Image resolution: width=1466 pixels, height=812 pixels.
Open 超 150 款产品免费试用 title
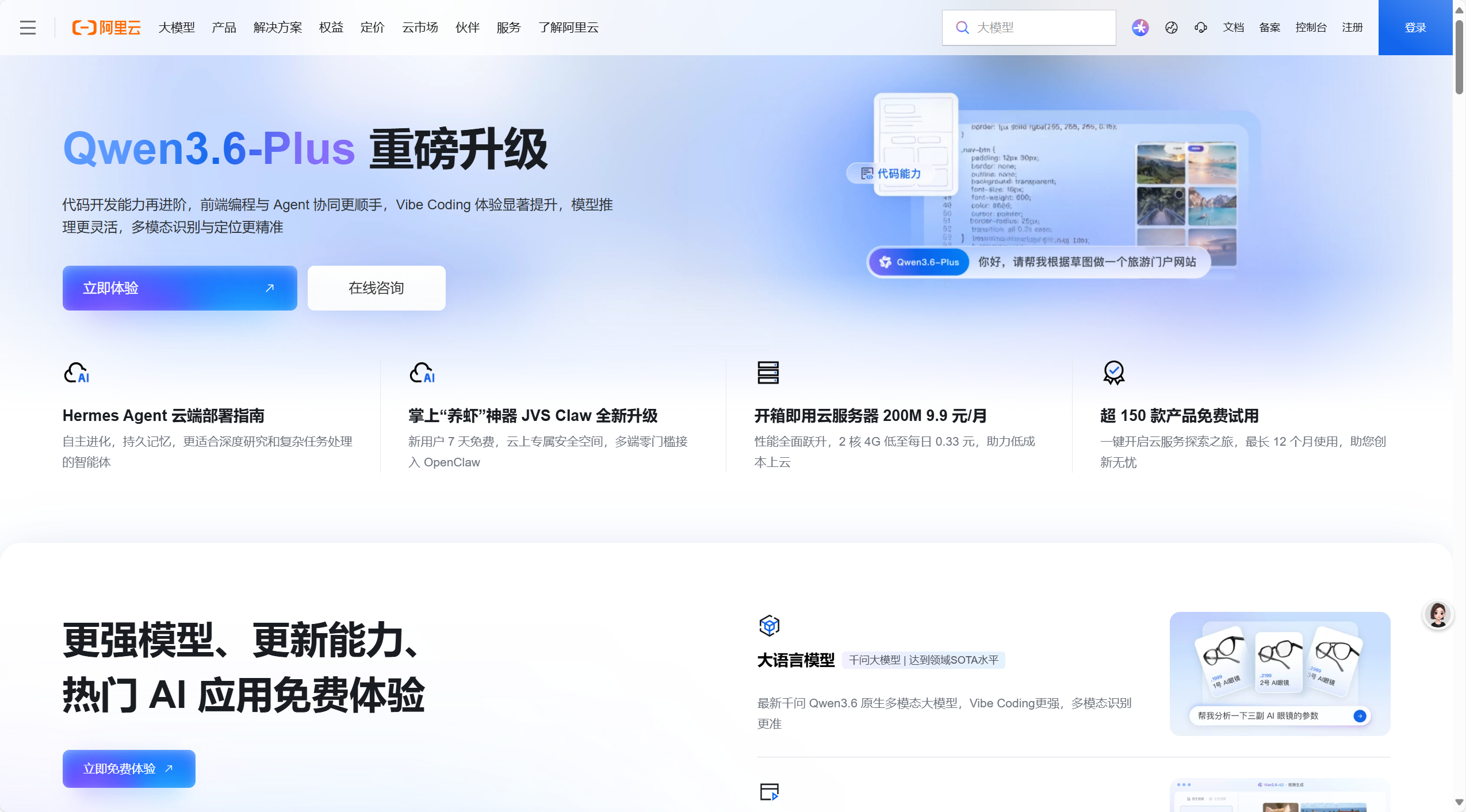[x=1180, y=416]
